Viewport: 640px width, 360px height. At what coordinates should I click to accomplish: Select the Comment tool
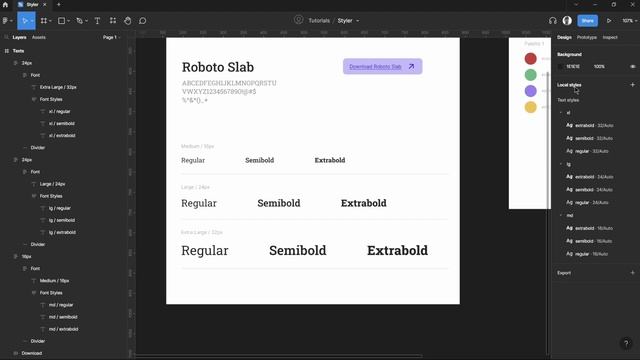coord(142,20)
